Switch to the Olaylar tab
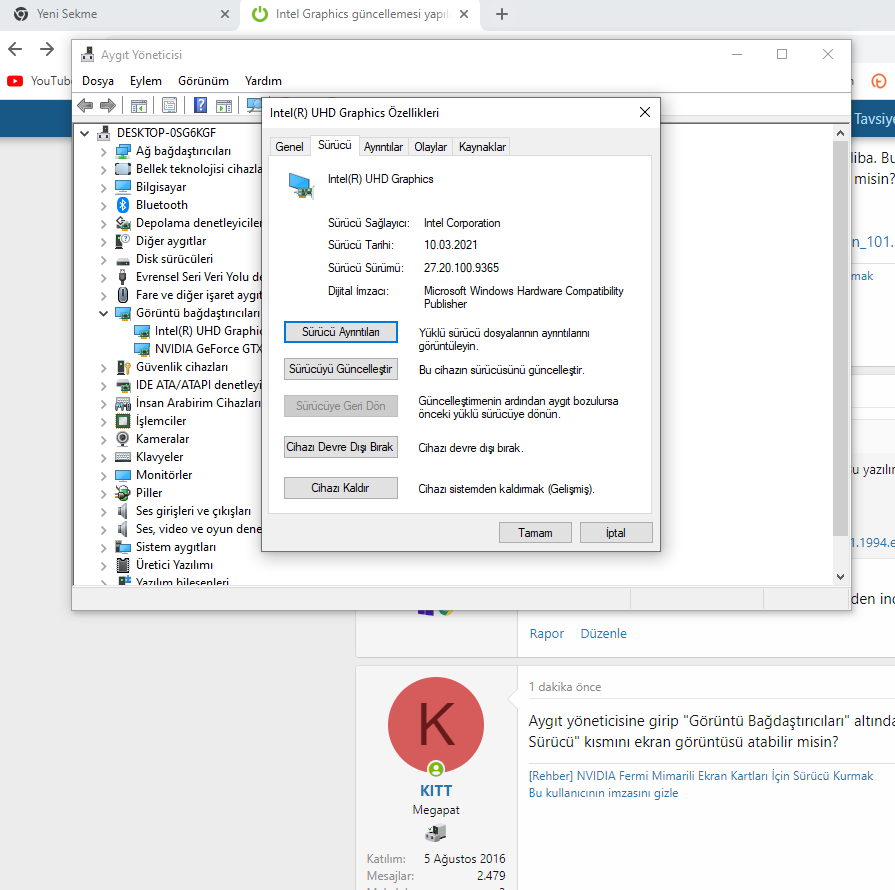Screen dimensions: 895x890 (430, 147)
